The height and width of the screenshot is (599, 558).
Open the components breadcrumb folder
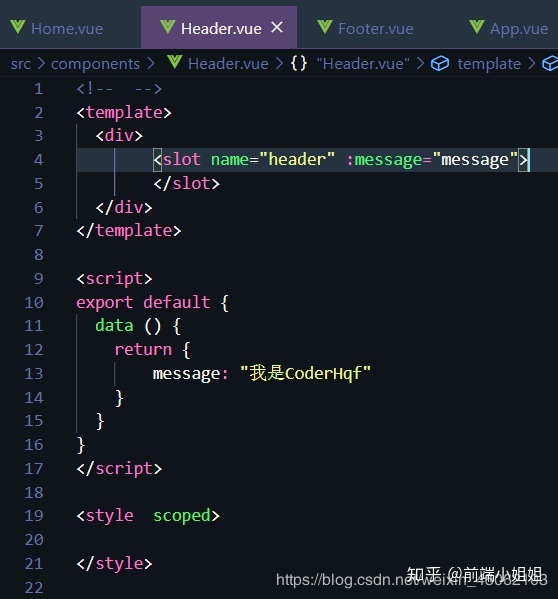95,64
